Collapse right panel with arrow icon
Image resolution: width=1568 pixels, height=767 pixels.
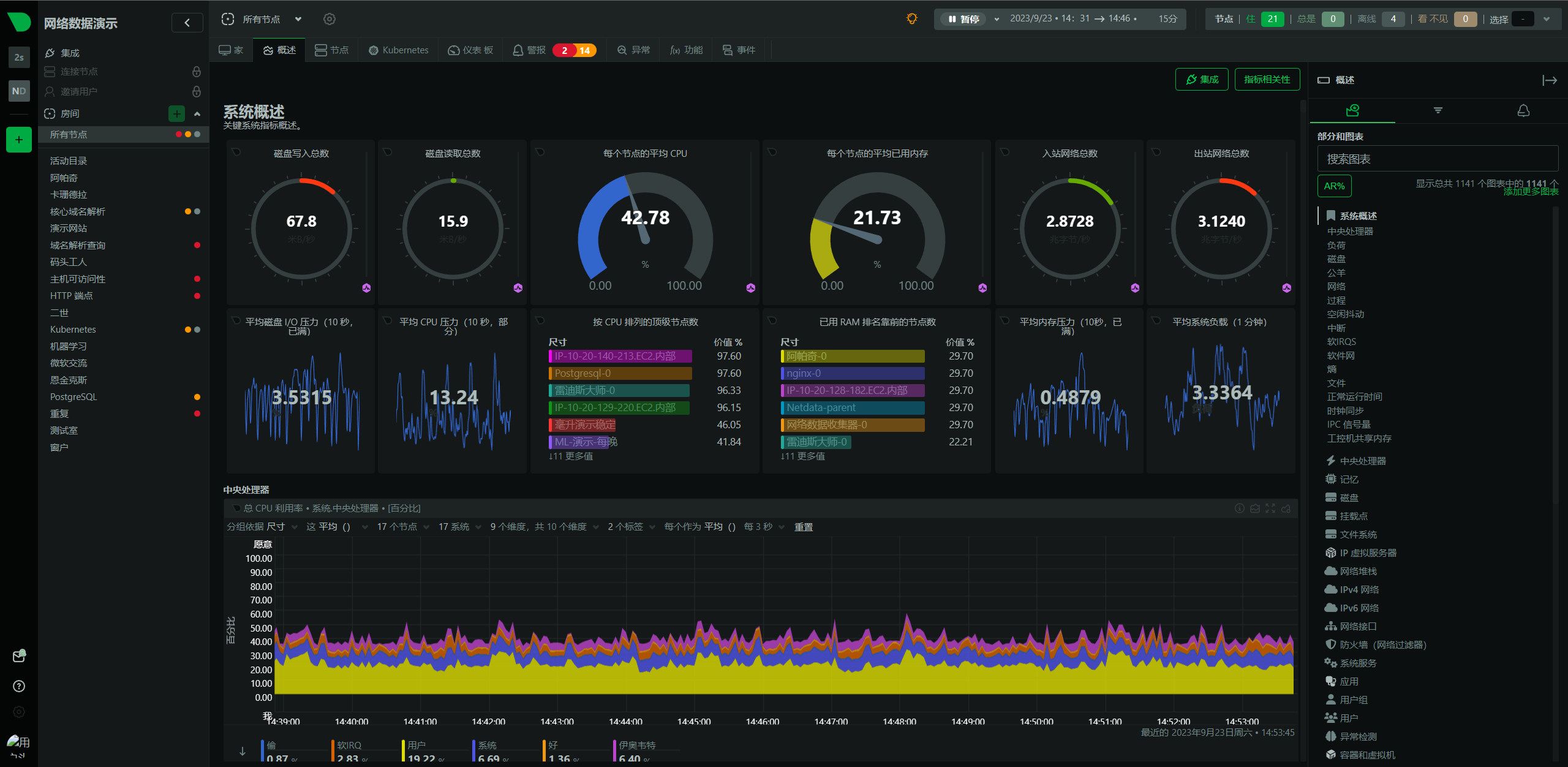pos(1550,80)
